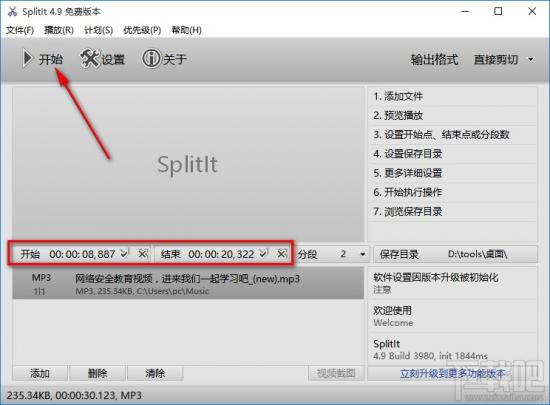Confirm start time with its checkmark icon
550x405 pixels.
125,253
